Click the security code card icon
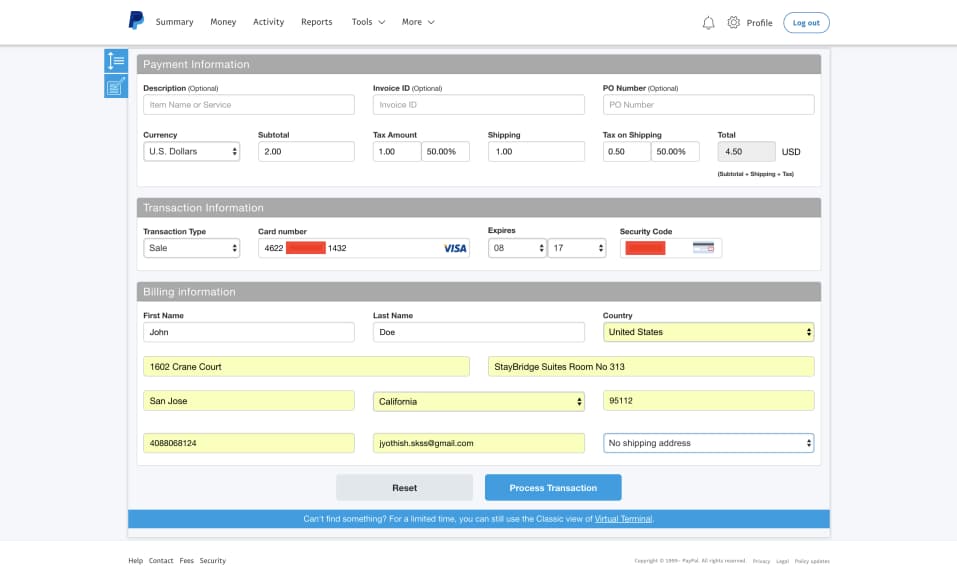The height and width of the screenshot is (566, 957). [702, 248]
